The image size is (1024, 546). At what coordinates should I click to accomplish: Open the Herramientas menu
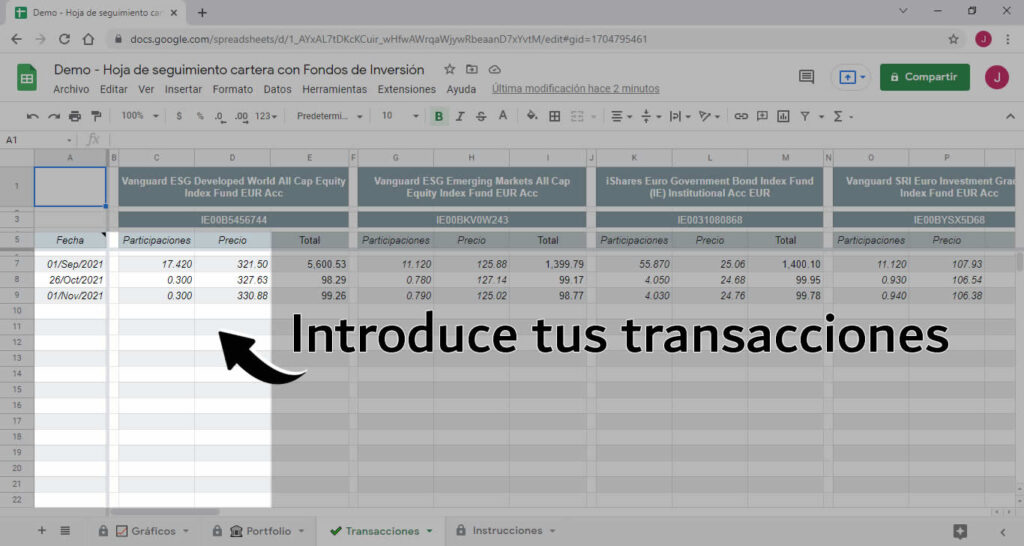tap(334, 89)
